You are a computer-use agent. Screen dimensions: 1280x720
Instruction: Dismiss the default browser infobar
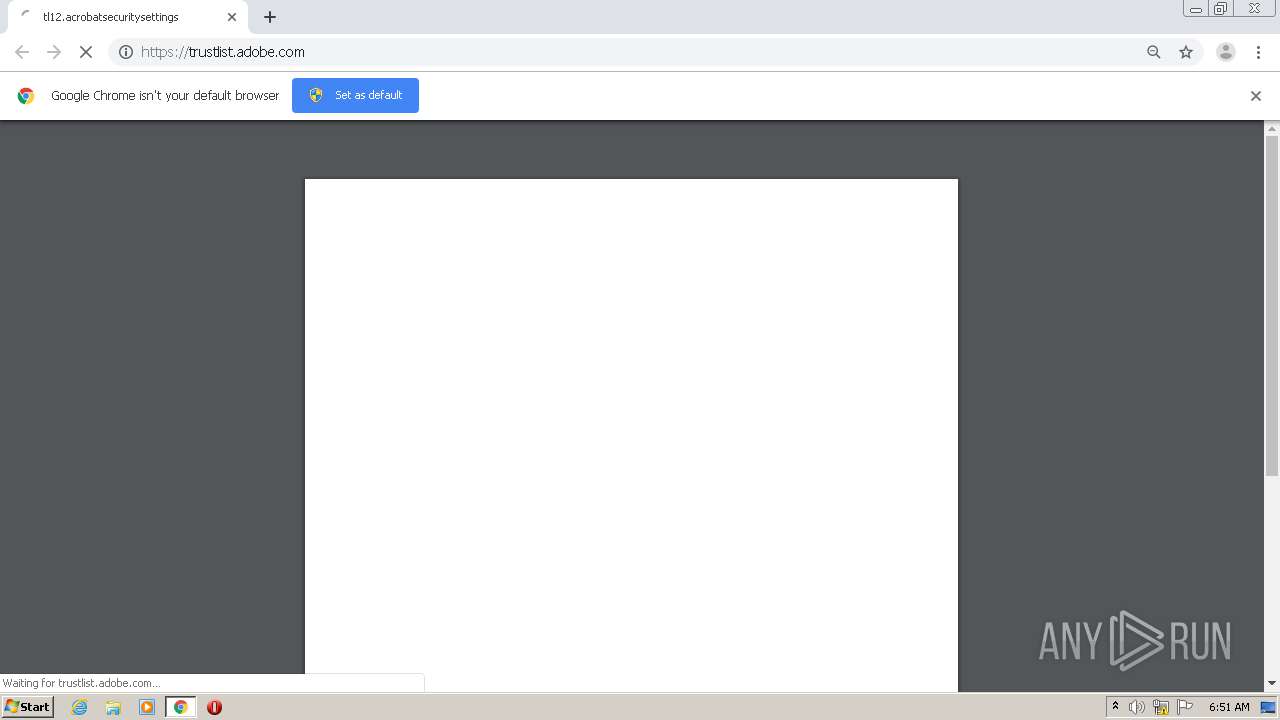[1256, 96]
